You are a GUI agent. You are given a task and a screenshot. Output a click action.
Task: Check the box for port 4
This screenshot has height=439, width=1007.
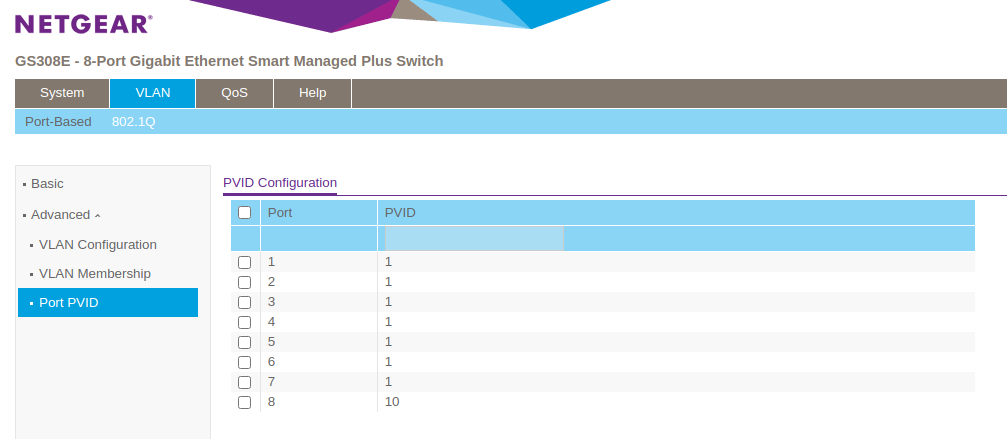pyautogui.click(x=244, y=322)
